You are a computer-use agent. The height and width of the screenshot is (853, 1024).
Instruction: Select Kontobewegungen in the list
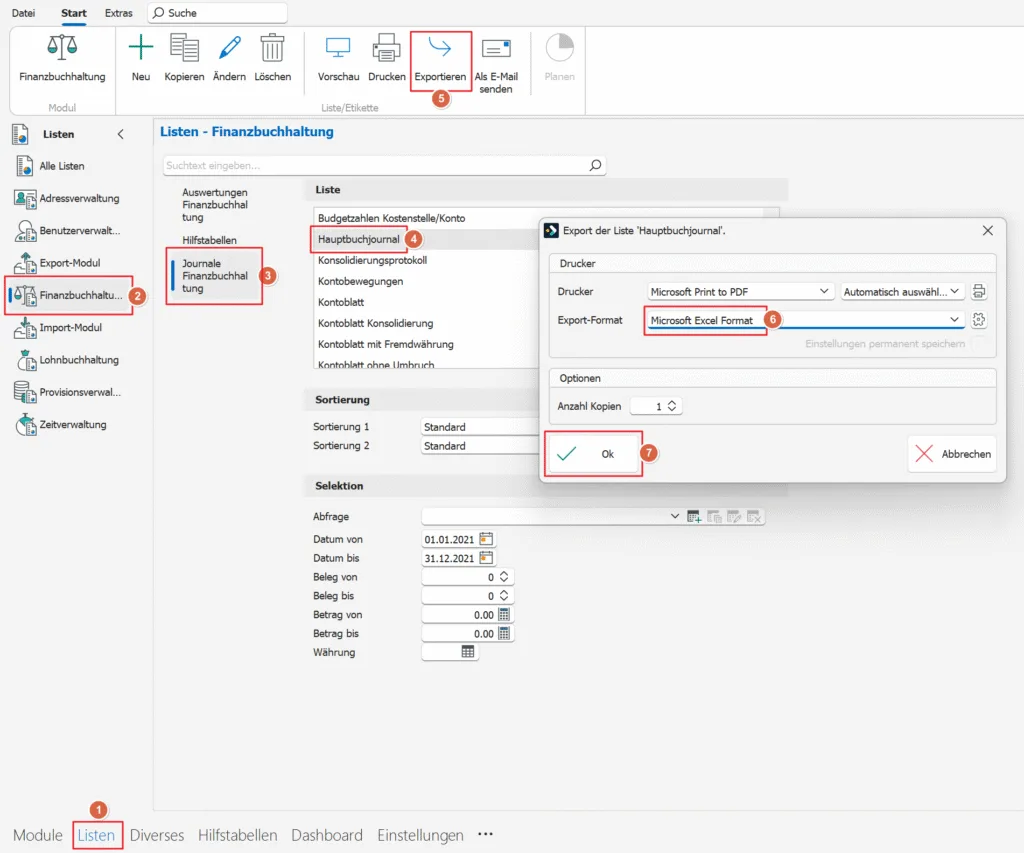(360, 281)
